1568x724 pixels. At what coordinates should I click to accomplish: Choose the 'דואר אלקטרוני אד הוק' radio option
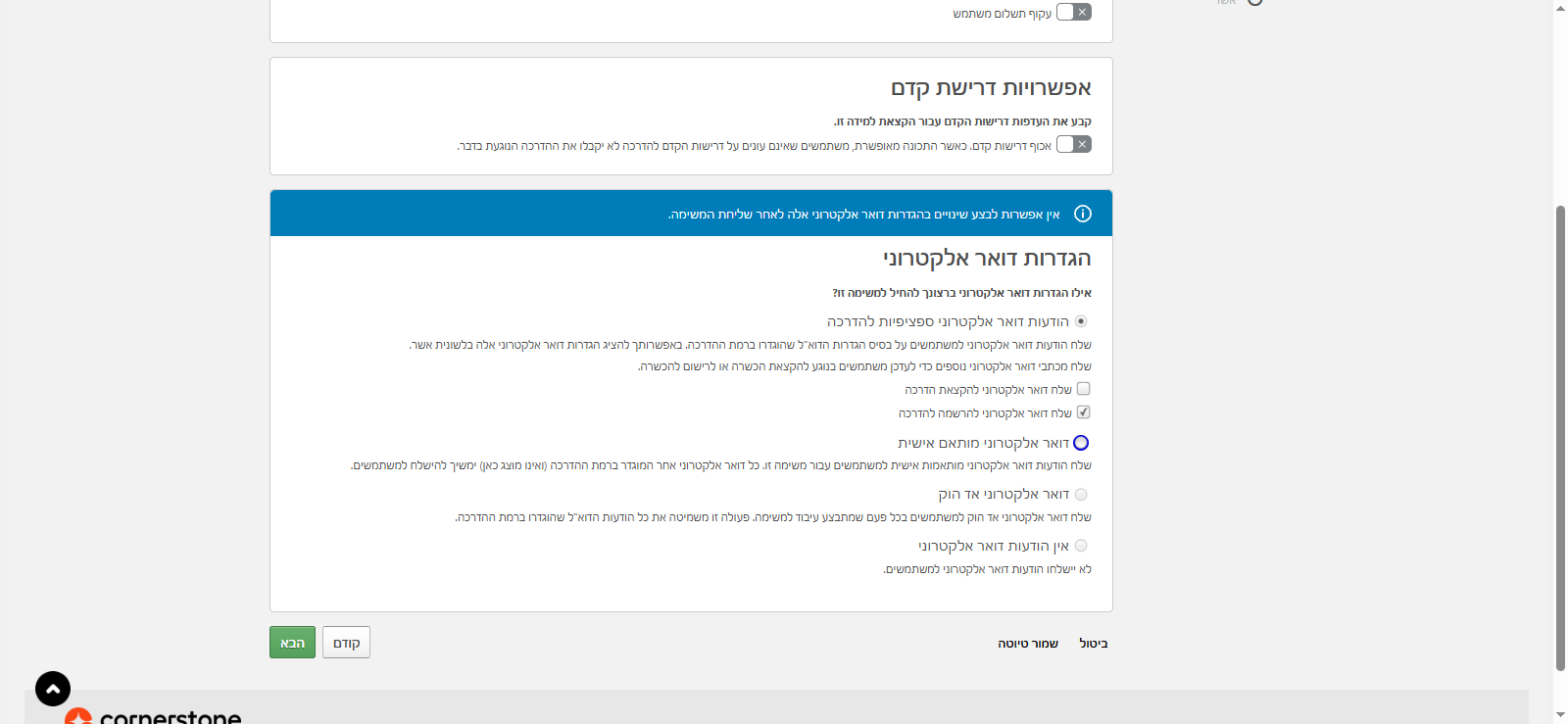(1081, 495)
